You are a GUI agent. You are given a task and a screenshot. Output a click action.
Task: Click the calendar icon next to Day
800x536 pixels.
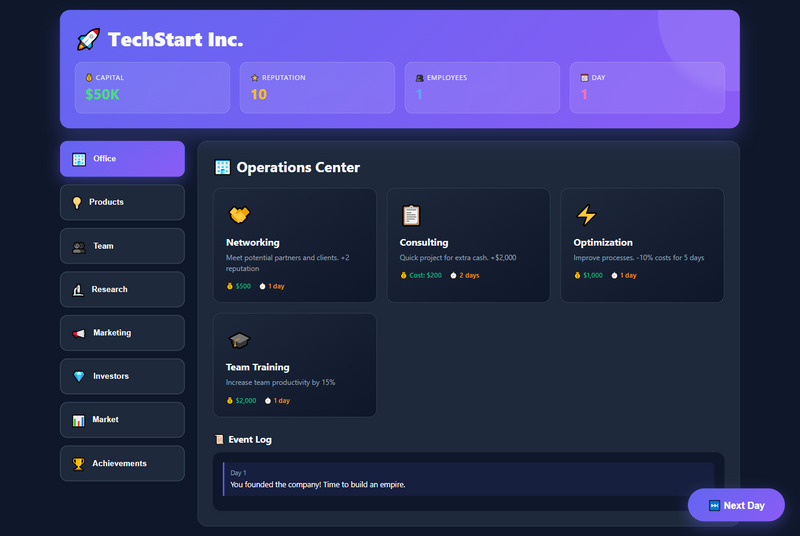(584, 78)
